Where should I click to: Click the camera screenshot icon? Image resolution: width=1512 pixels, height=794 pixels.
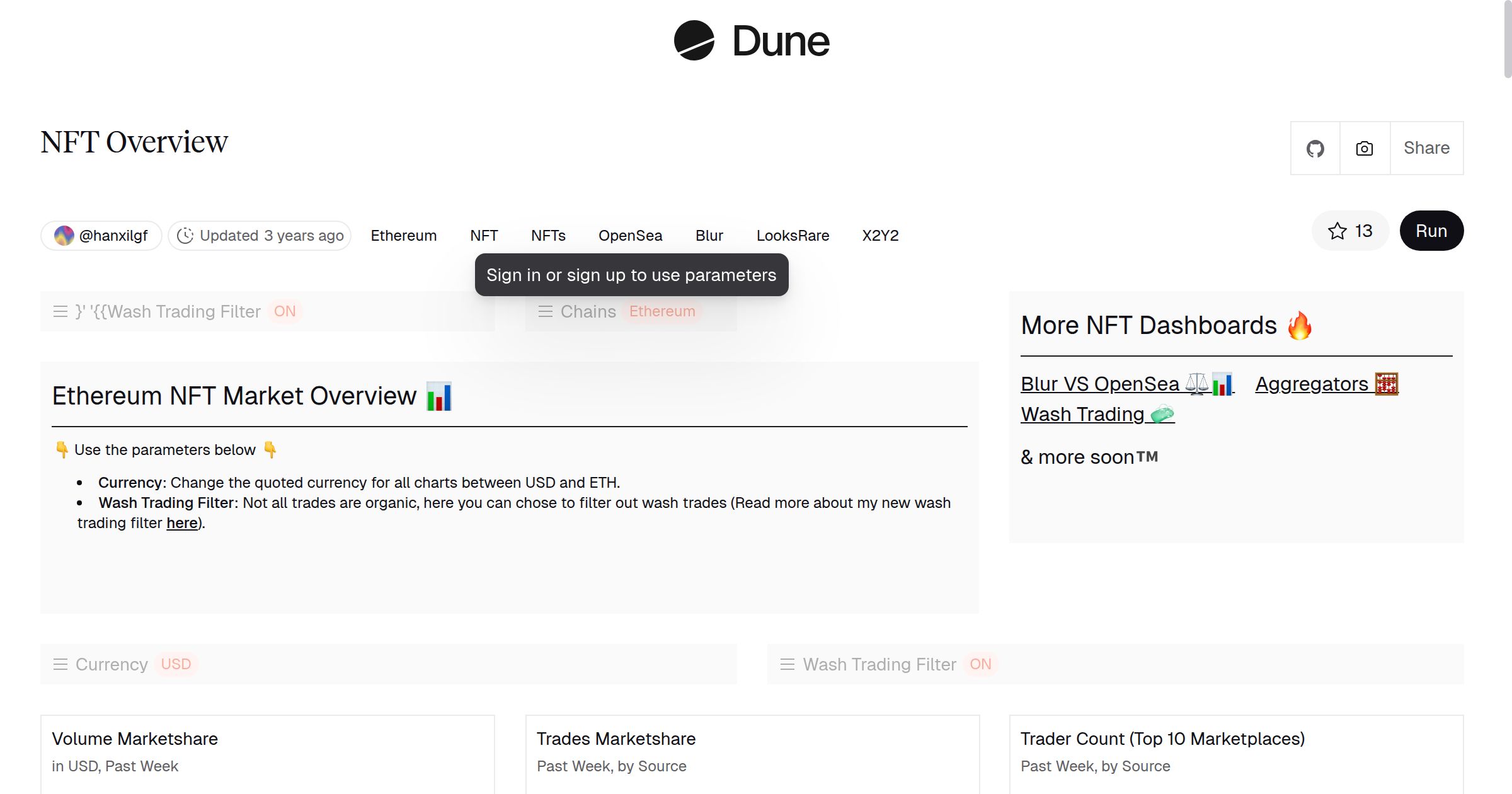pyautogui.click(x=1365, y=149)
